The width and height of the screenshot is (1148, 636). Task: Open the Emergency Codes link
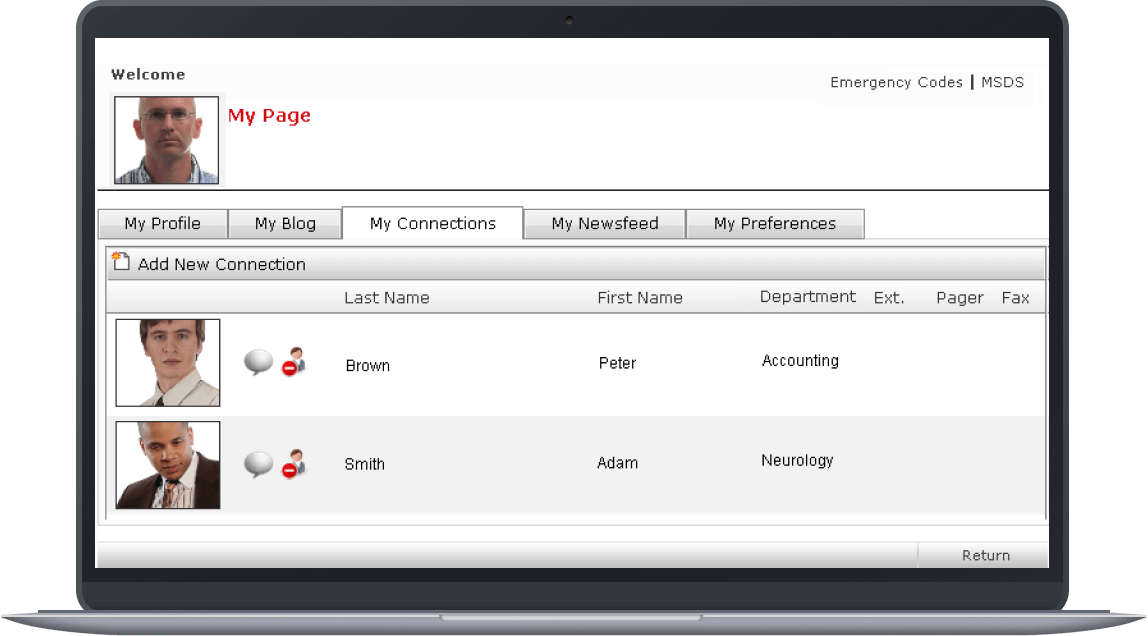(896, 82)
